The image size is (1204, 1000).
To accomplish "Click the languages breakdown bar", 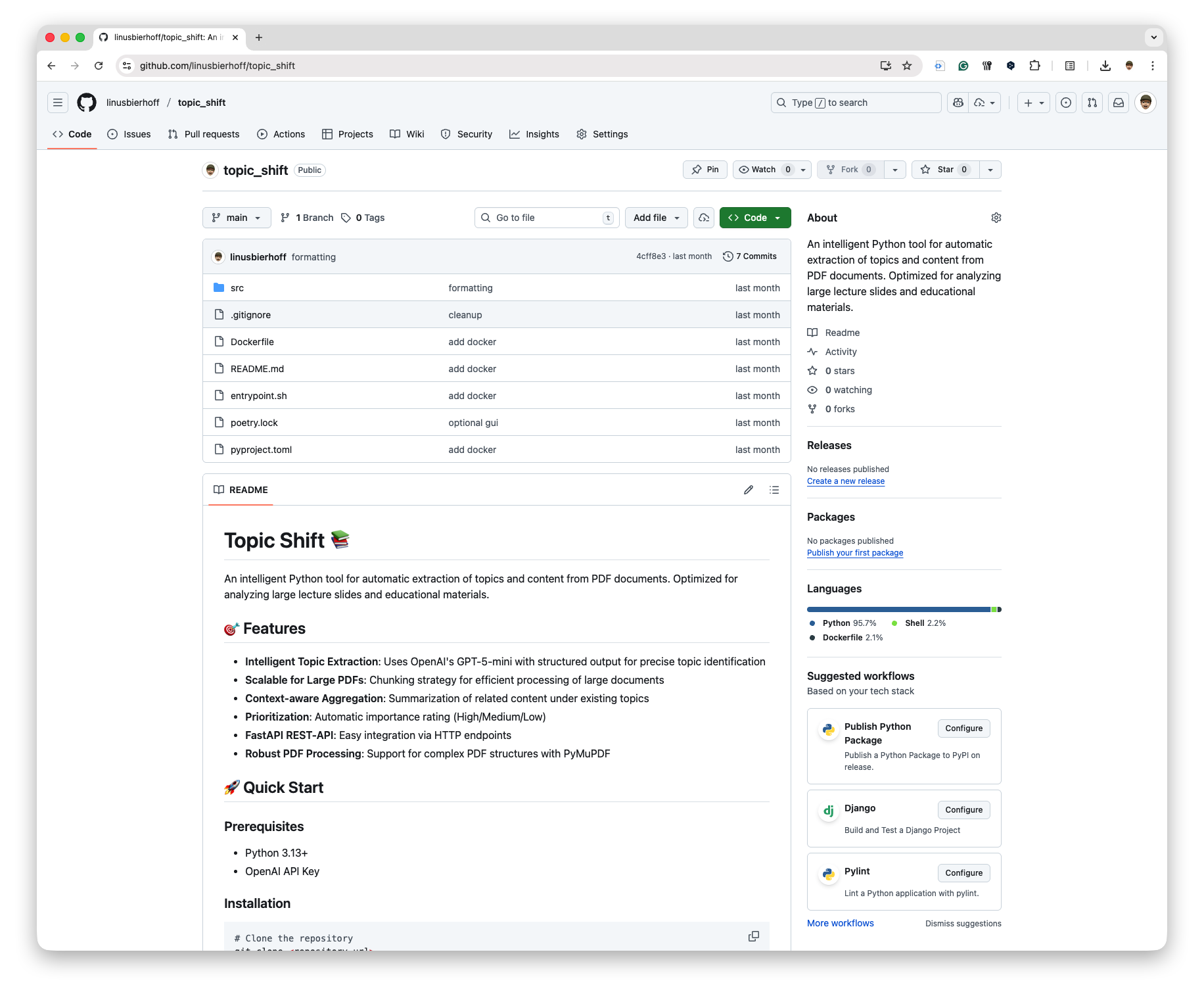I will 904,609.
